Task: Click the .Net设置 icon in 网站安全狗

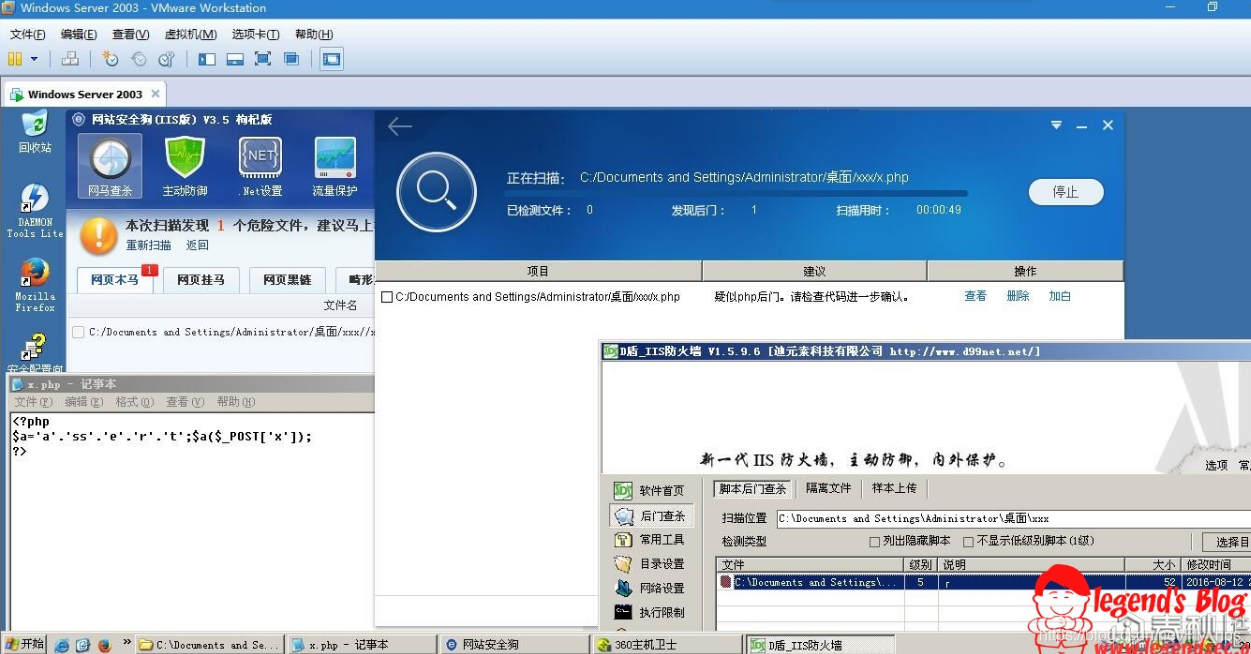Action: (x=261, y=166)
